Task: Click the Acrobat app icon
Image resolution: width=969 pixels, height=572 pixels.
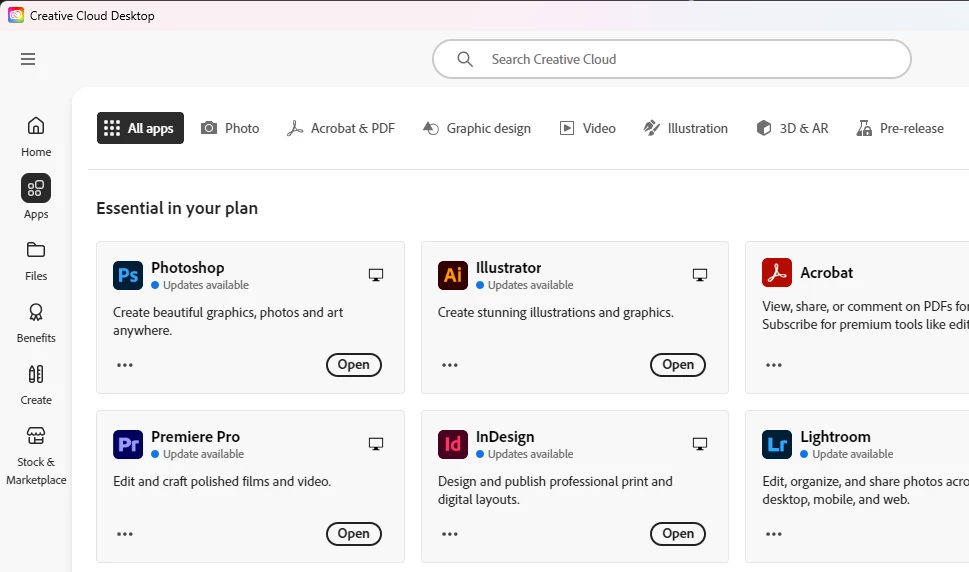Action: click(x=777, y=272)
